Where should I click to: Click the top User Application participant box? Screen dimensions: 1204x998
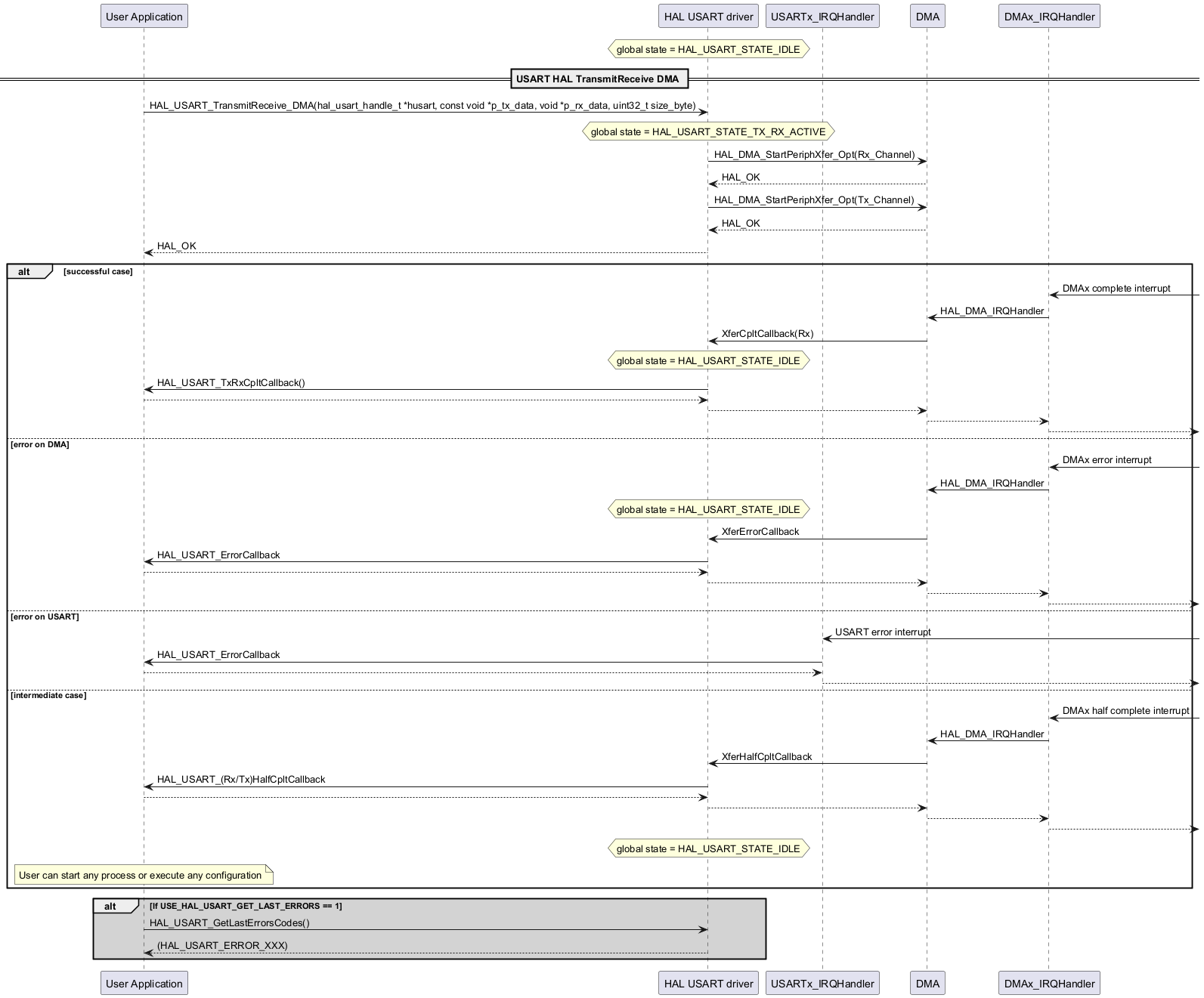(x=144, y=17)
